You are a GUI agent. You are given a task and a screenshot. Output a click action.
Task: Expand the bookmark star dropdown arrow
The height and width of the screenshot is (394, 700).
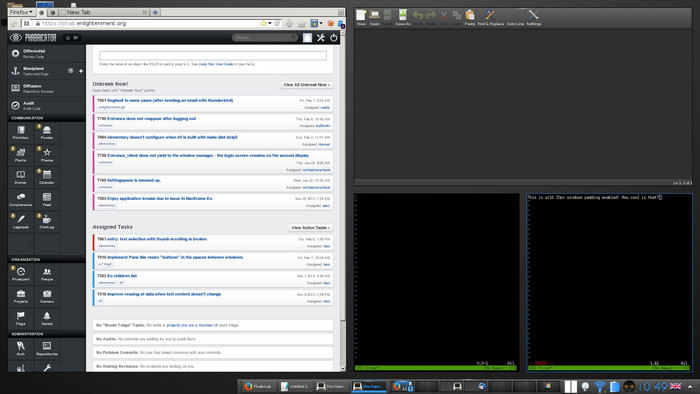click(270, 23)
